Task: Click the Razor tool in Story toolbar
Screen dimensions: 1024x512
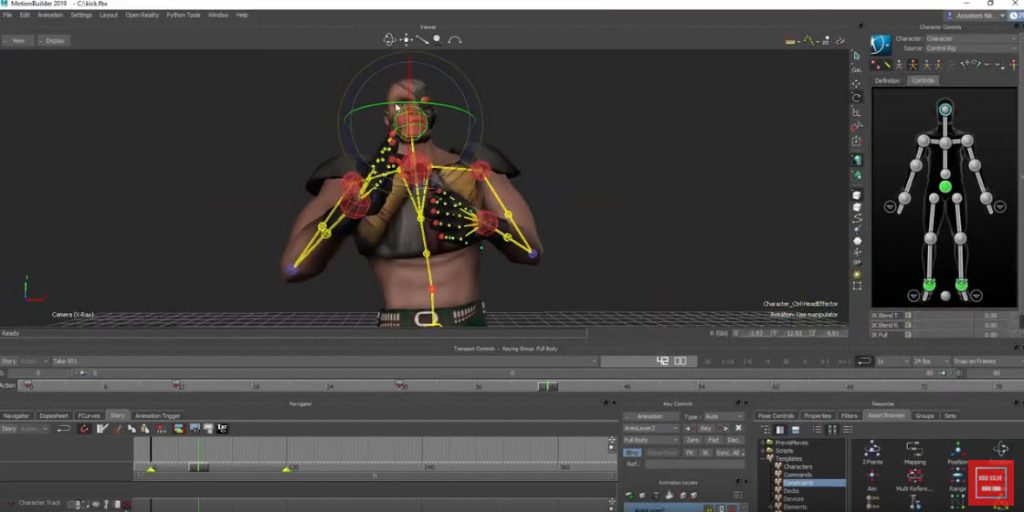Action: click(117, 428)
